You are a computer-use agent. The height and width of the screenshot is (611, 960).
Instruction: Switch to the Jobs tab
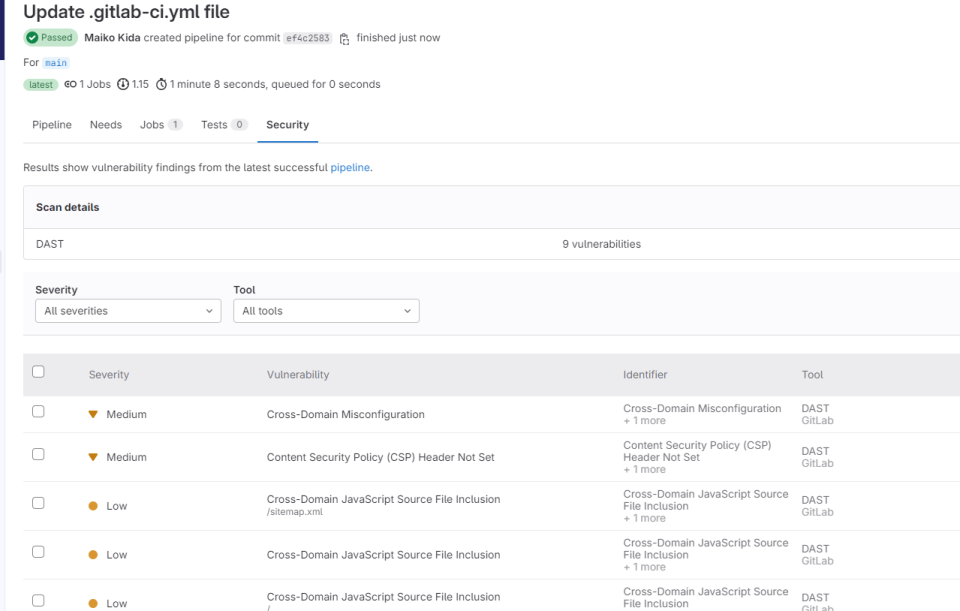pos(160,125)
